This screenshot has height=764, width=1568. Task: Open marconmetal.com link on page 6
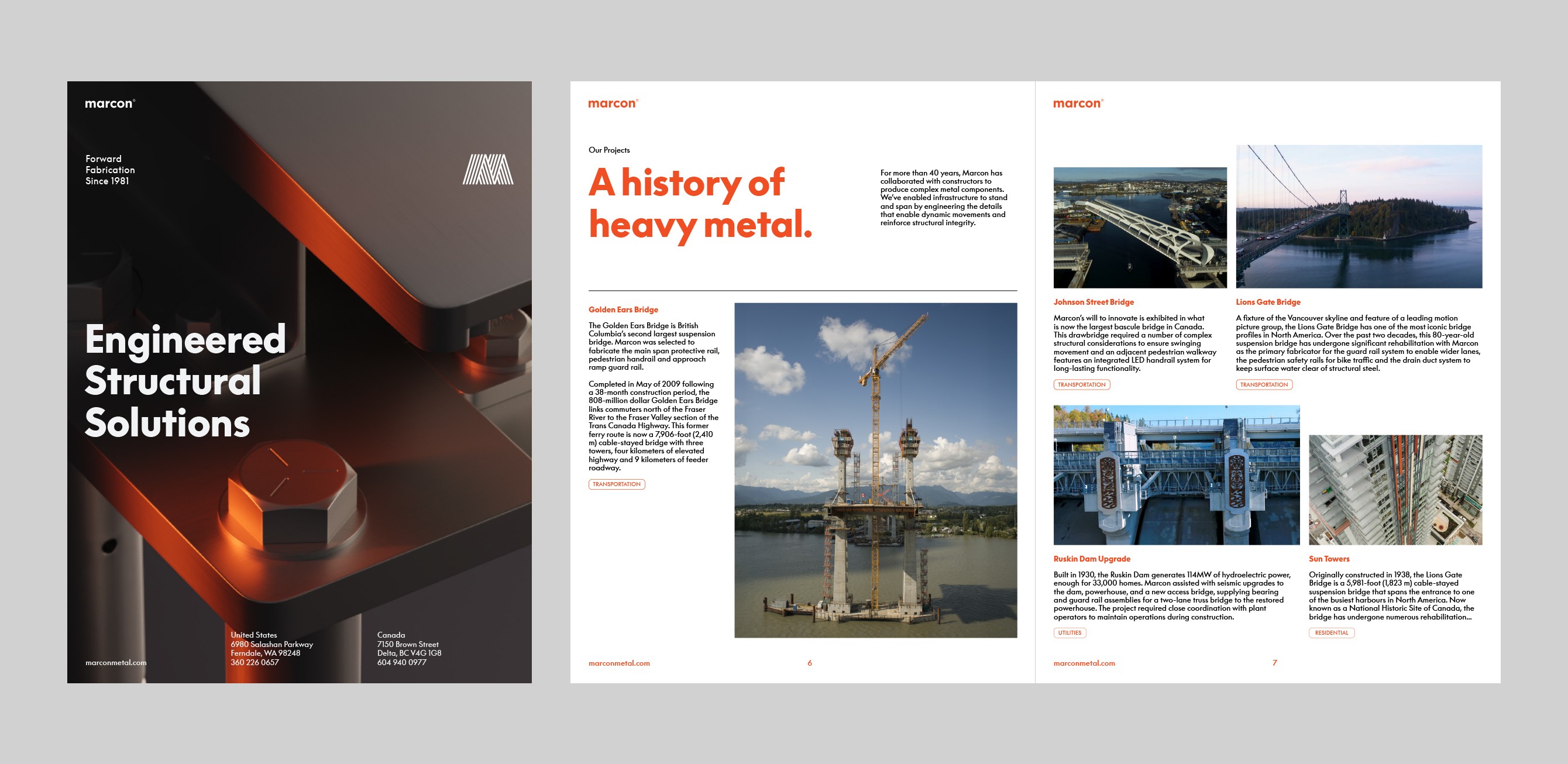pos(618,663)
